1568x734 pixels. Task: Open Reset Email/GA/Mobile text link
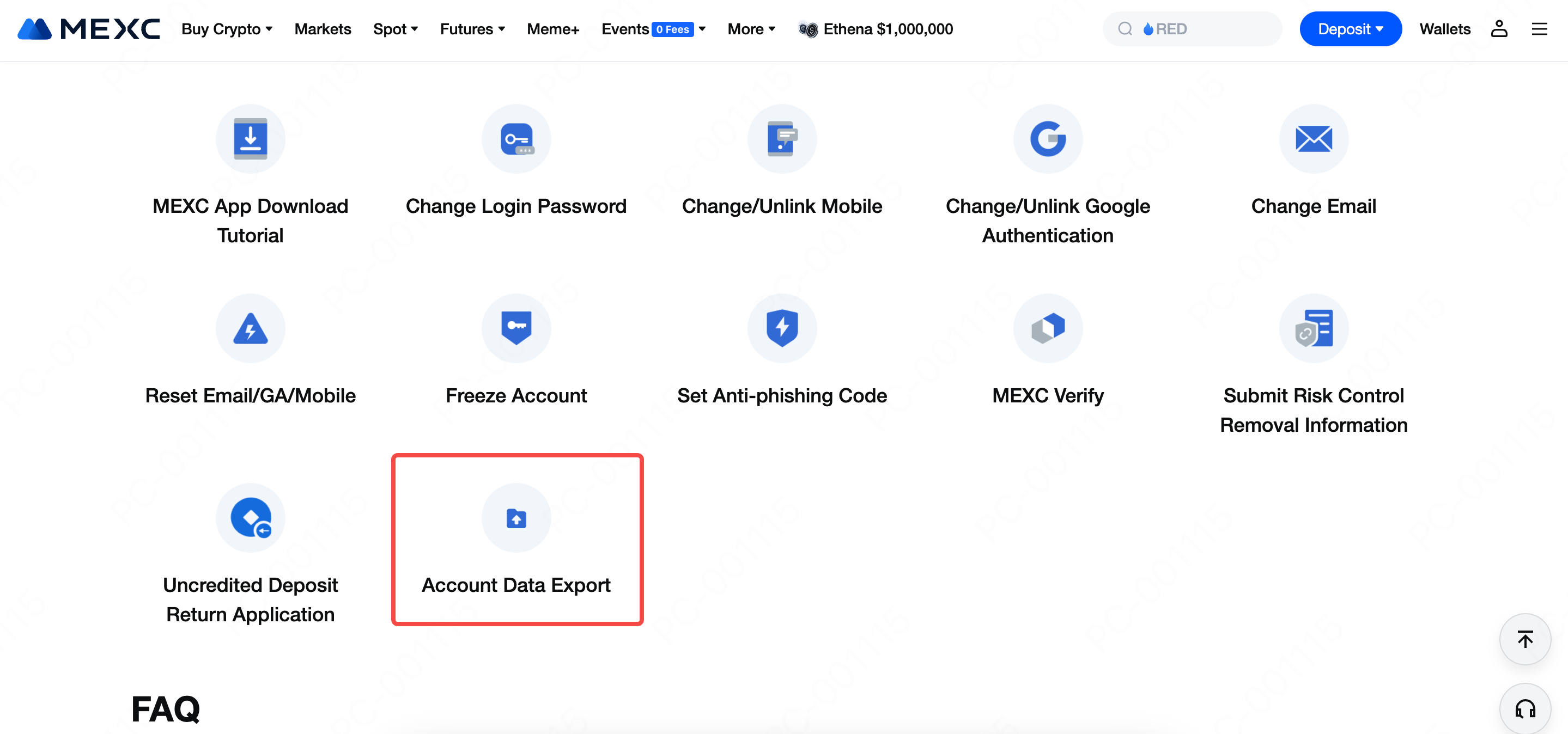pos(250,395)
